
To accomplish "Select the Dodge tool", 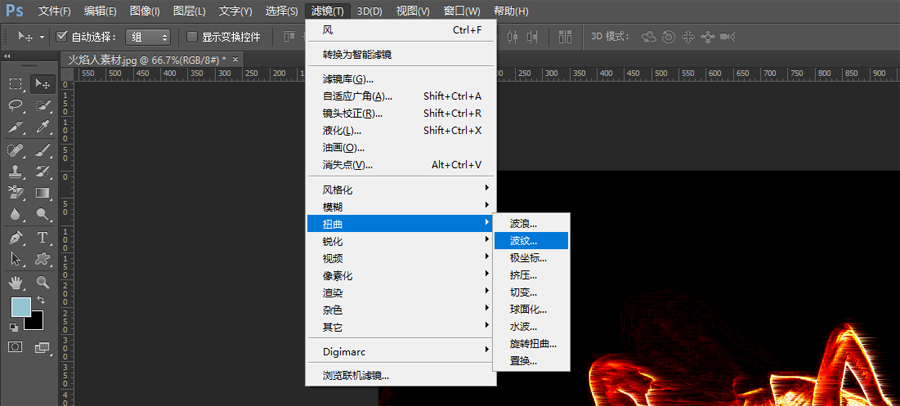I will click(x=42, y=214).
